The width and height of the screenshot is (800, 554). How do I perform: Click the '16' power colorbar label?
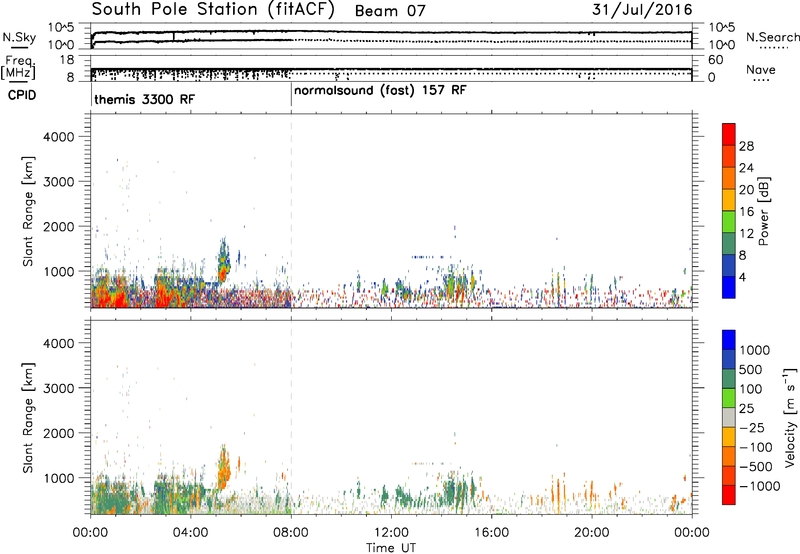746,212
